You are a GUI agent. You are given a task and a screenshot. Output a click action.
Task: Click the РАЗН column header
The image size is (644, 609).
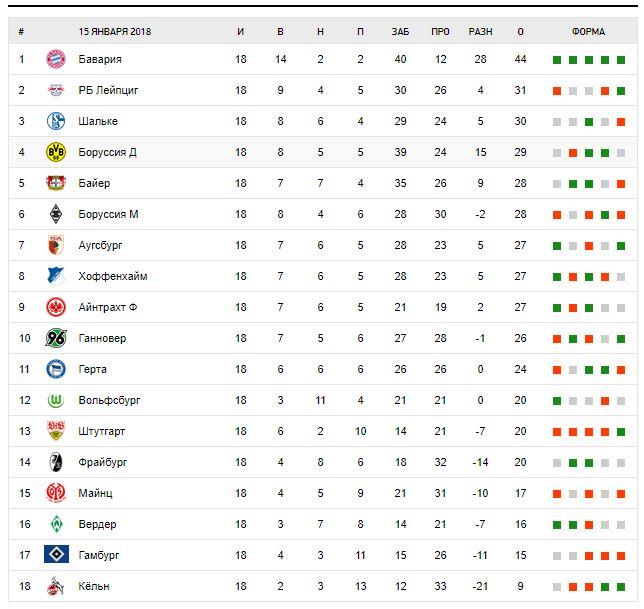pos(481,31)
